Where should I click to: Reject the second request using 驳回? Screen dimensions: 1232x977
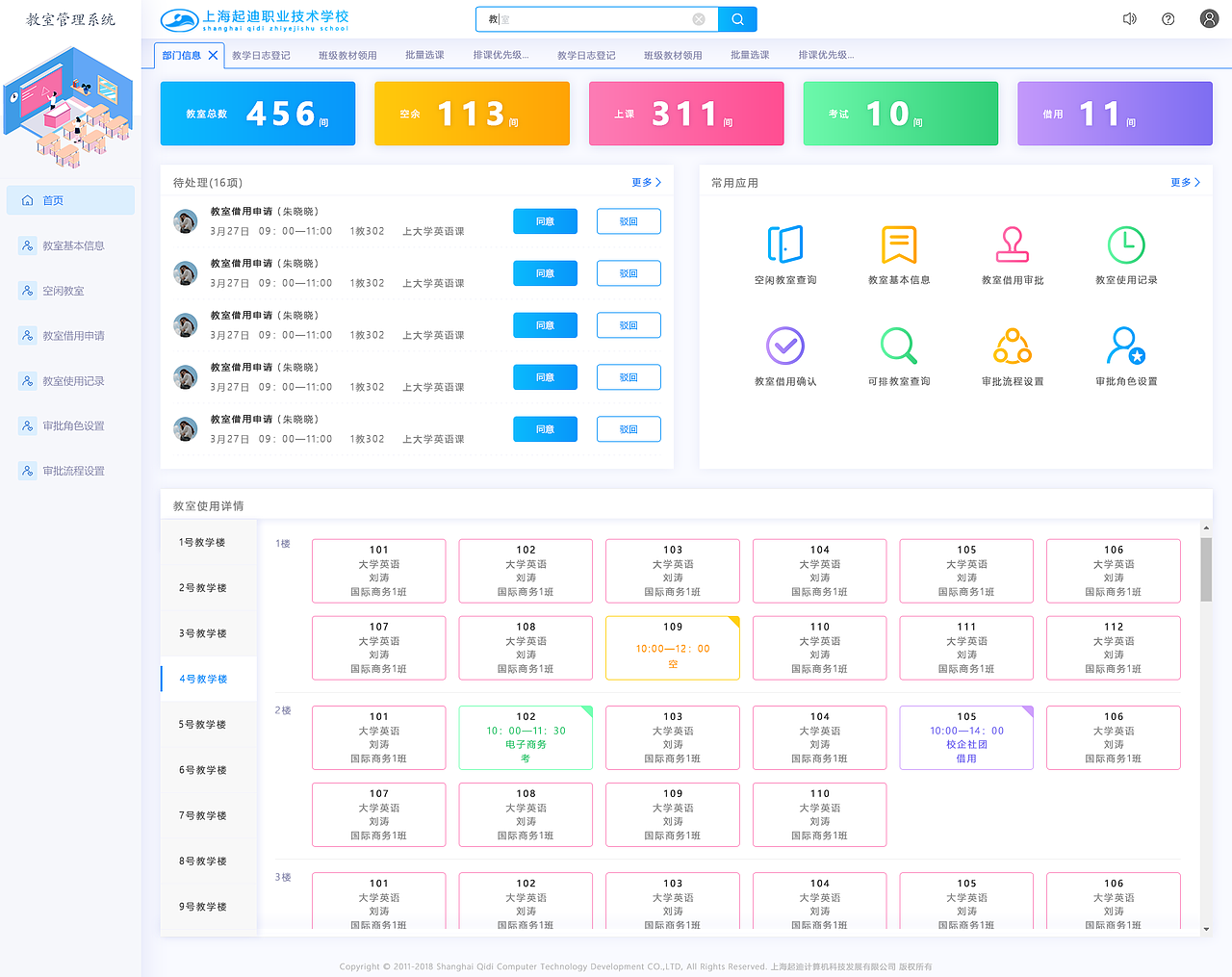pos(629,272)
